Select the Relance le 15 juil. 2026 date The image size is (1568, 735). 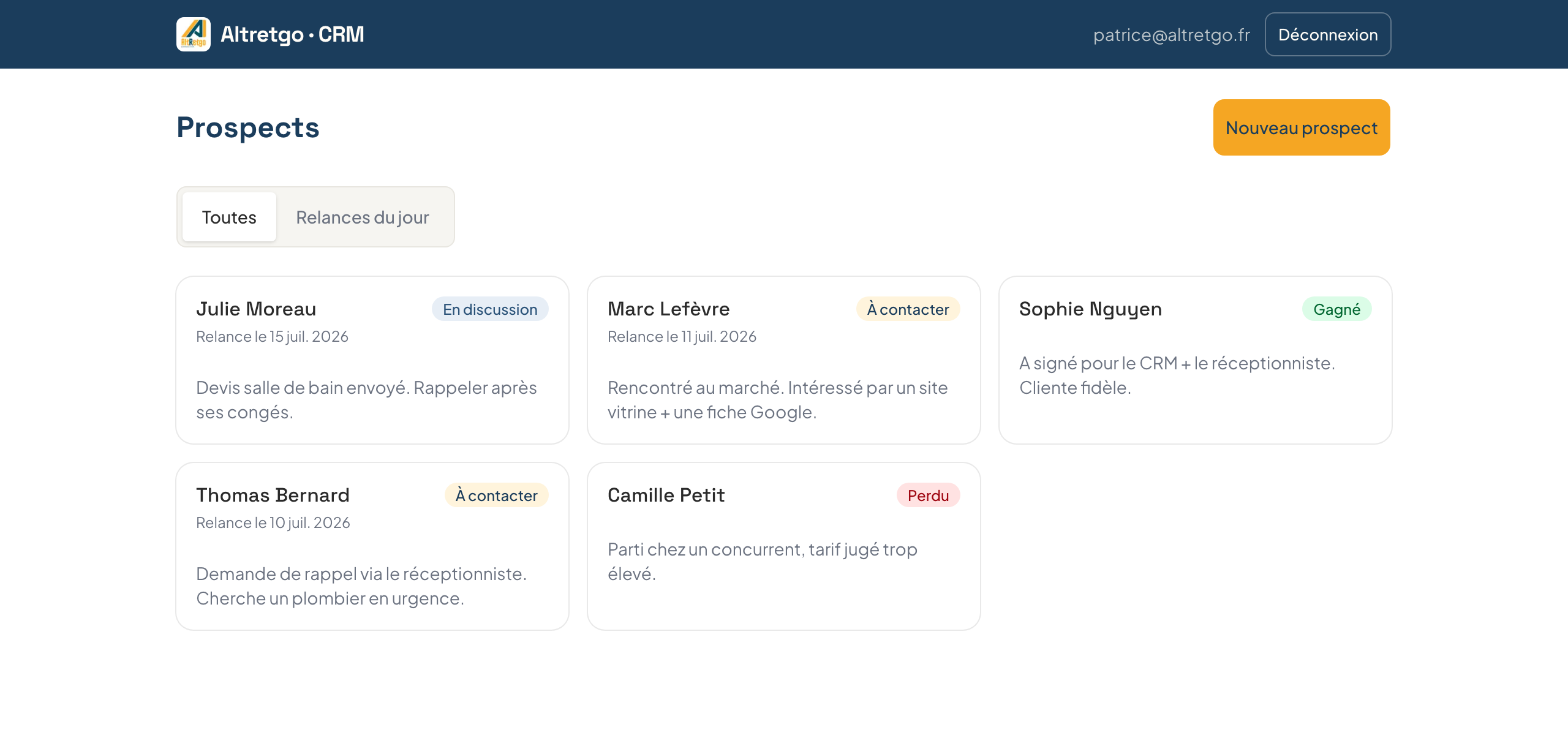272,336
